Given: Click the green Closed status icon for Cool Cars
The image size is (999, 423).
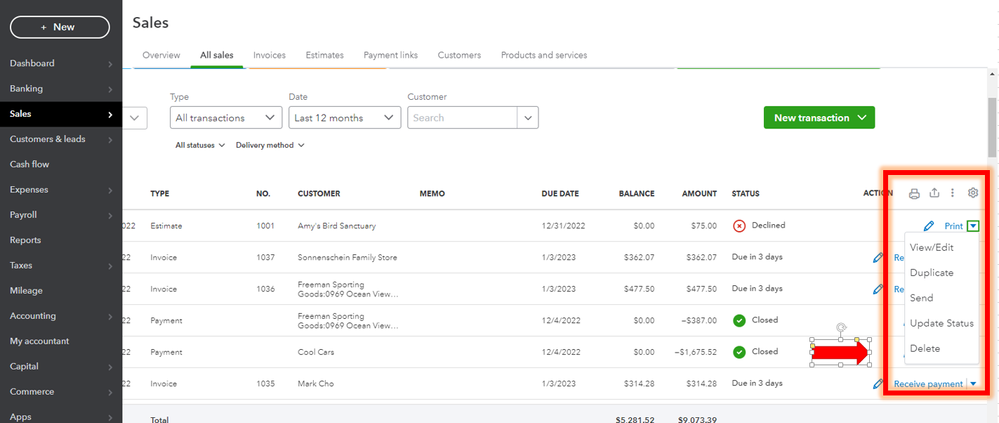Looking at the screenshot, I should 739,352.
